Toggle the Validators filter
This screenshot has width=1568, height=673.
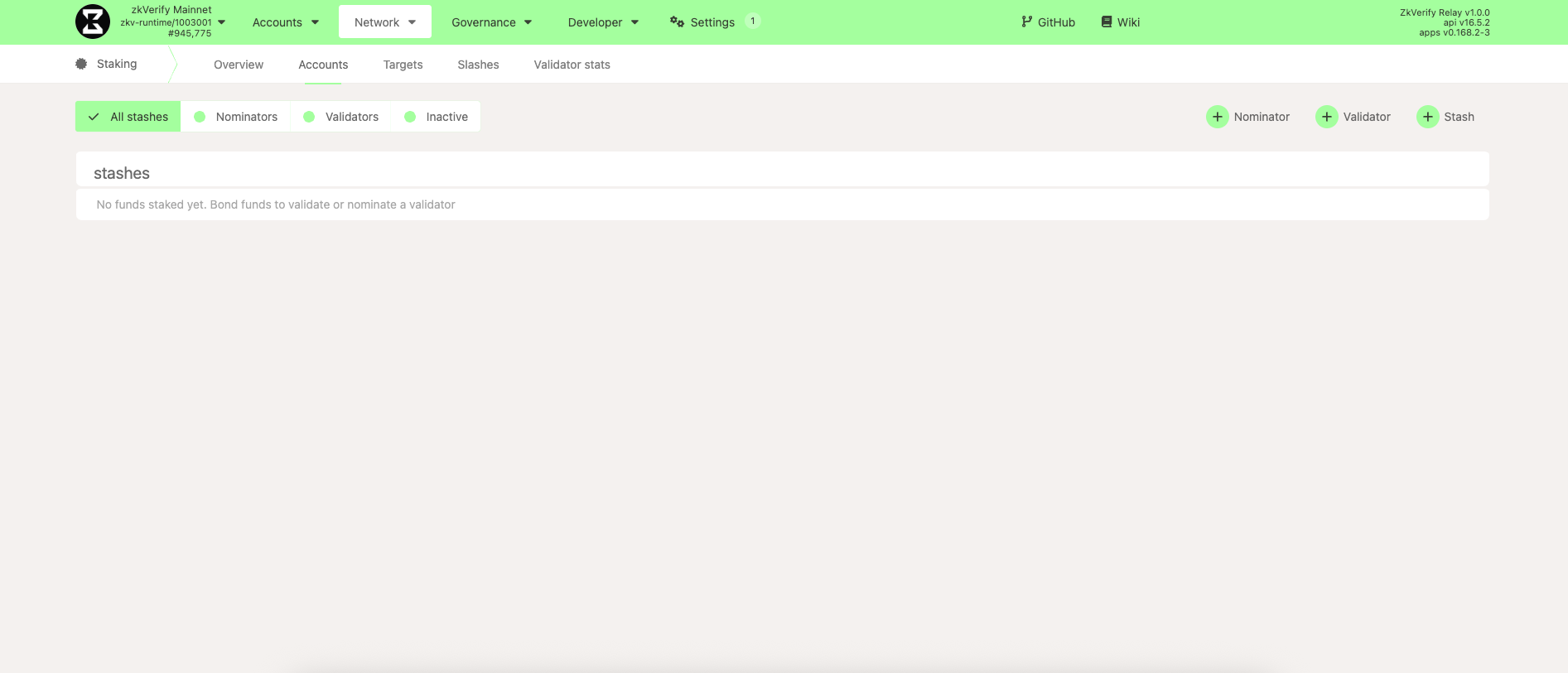[x=341, y=117]
